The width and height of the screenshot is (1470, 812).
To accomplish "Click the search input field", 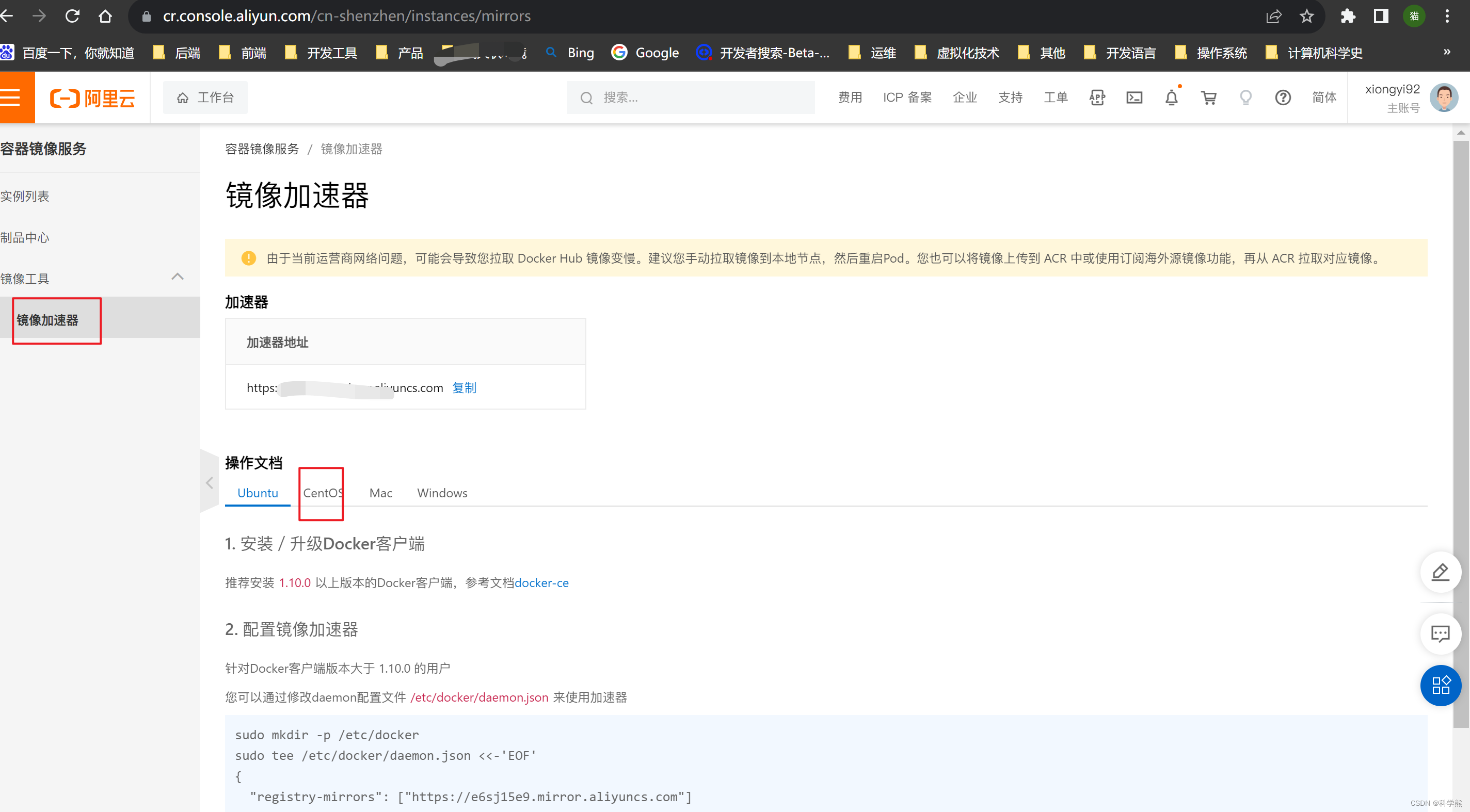I will (x=698, y=97).
